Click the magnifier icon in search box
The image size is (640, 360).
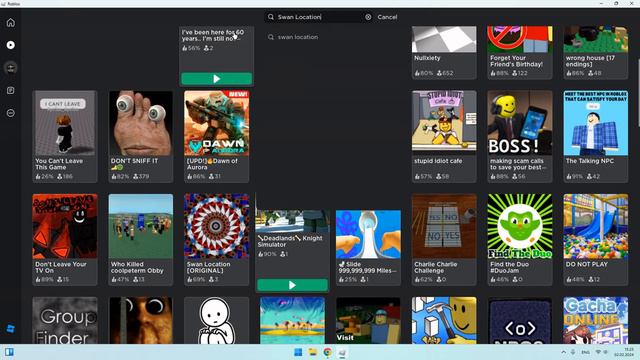pyautogui.click(x=271, y=17)
